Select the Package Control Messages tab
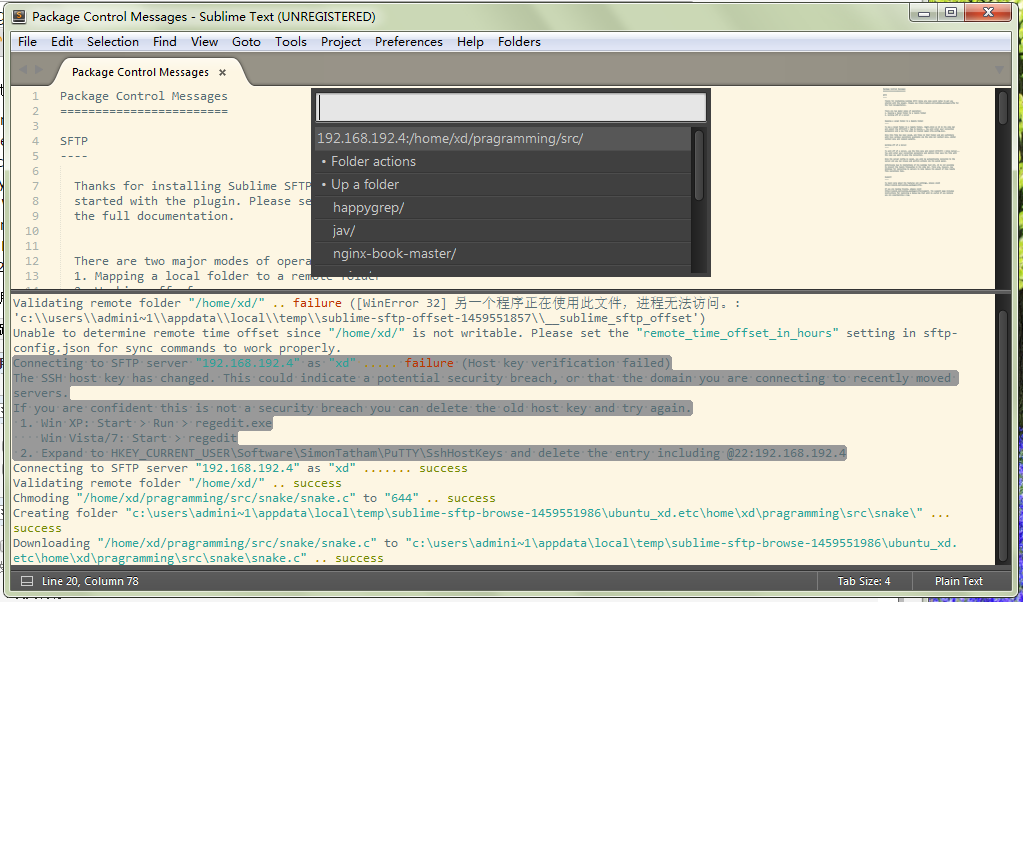This screenshot has width=1023, height=862. coord(140,72)
